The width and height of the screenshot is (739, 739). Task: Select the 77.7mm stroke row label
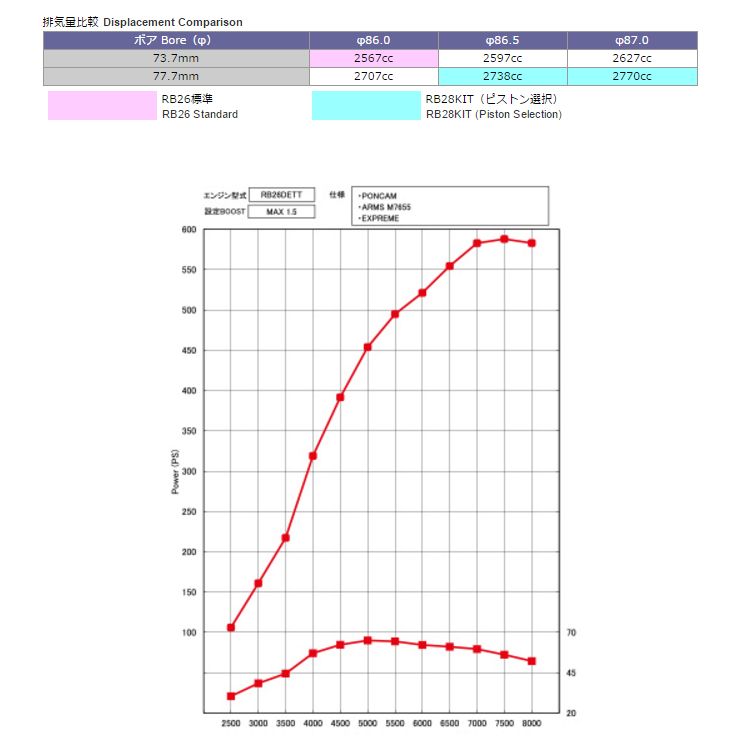[176, 75]
